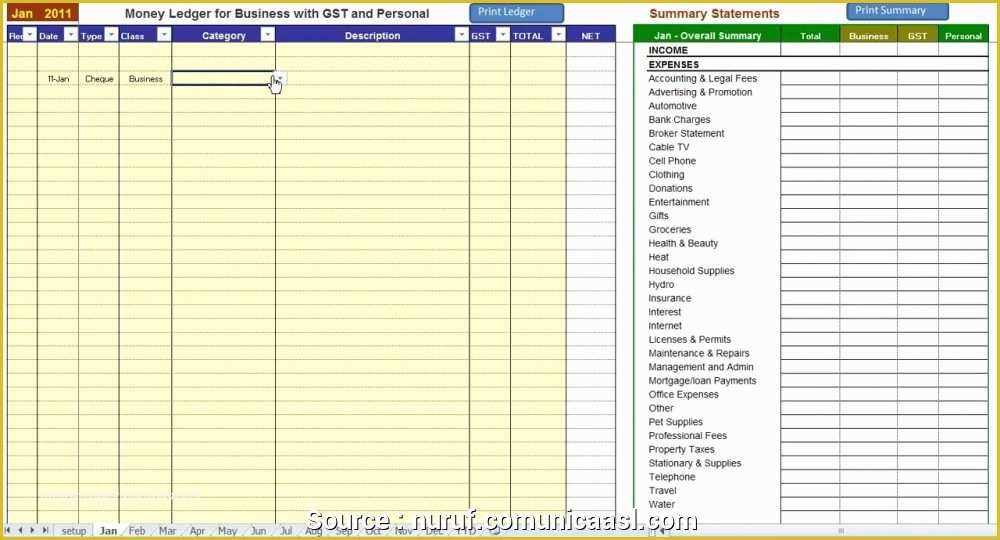Image resolution: width=1000 pixels, height=540 pixels.
Task: Switch to the Jul sheet tab
Action: 286,531
